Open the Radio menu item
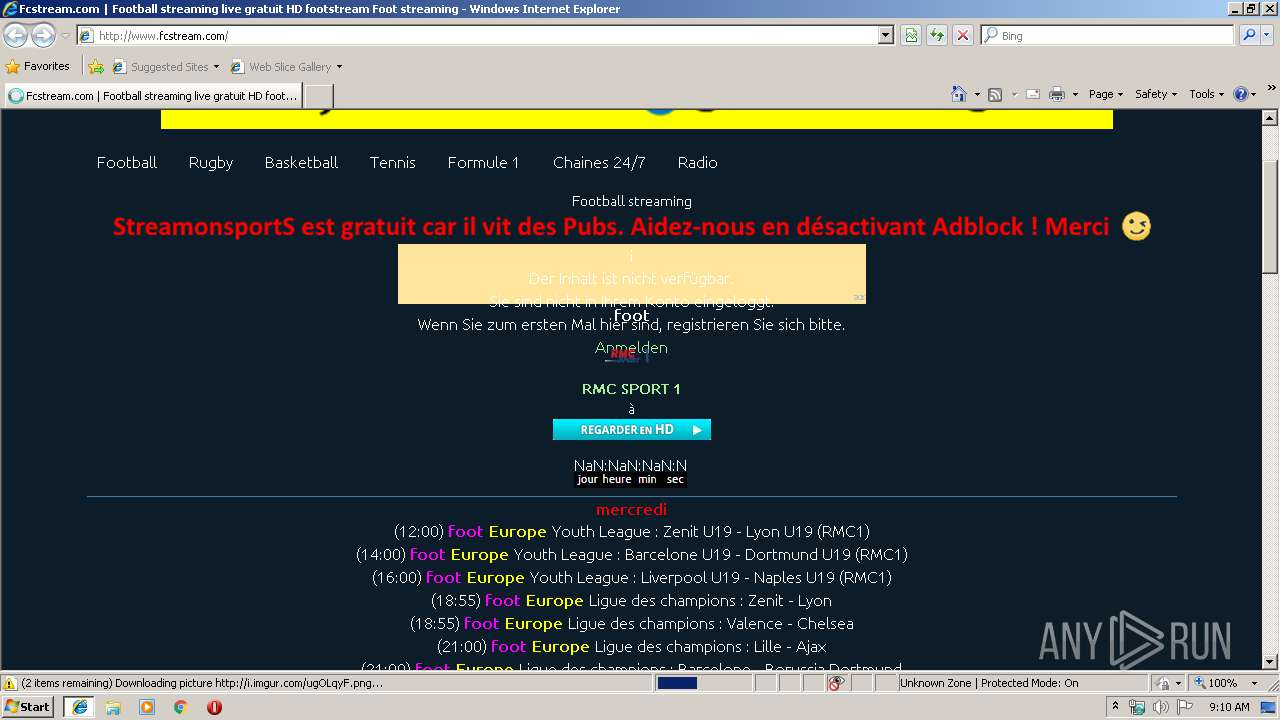This screenshot has width=1280, height=720. [697, 162]
